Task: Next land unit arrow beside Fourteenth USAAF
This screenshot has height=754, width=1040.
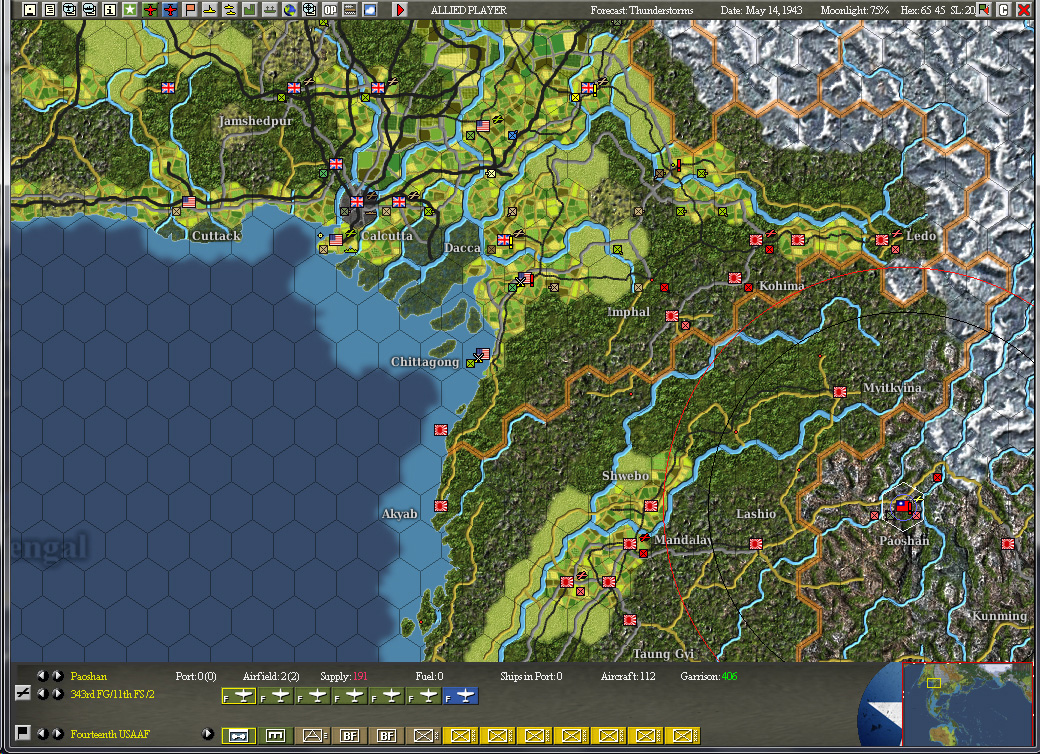Action: click(58, 733)
